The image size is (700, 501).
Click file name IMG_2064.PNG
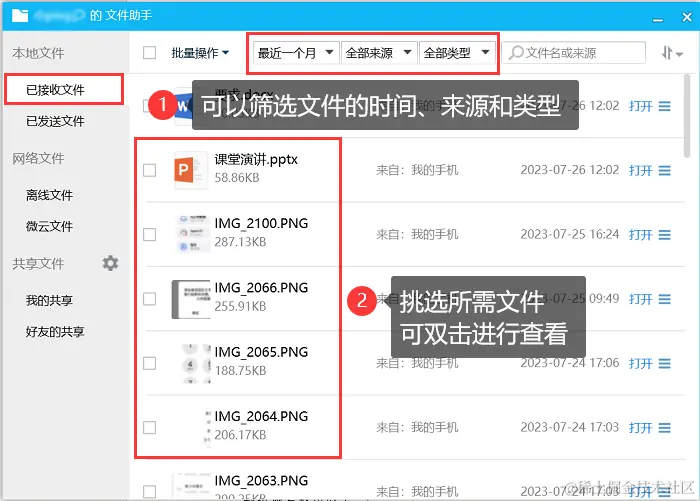coord(261,416)
